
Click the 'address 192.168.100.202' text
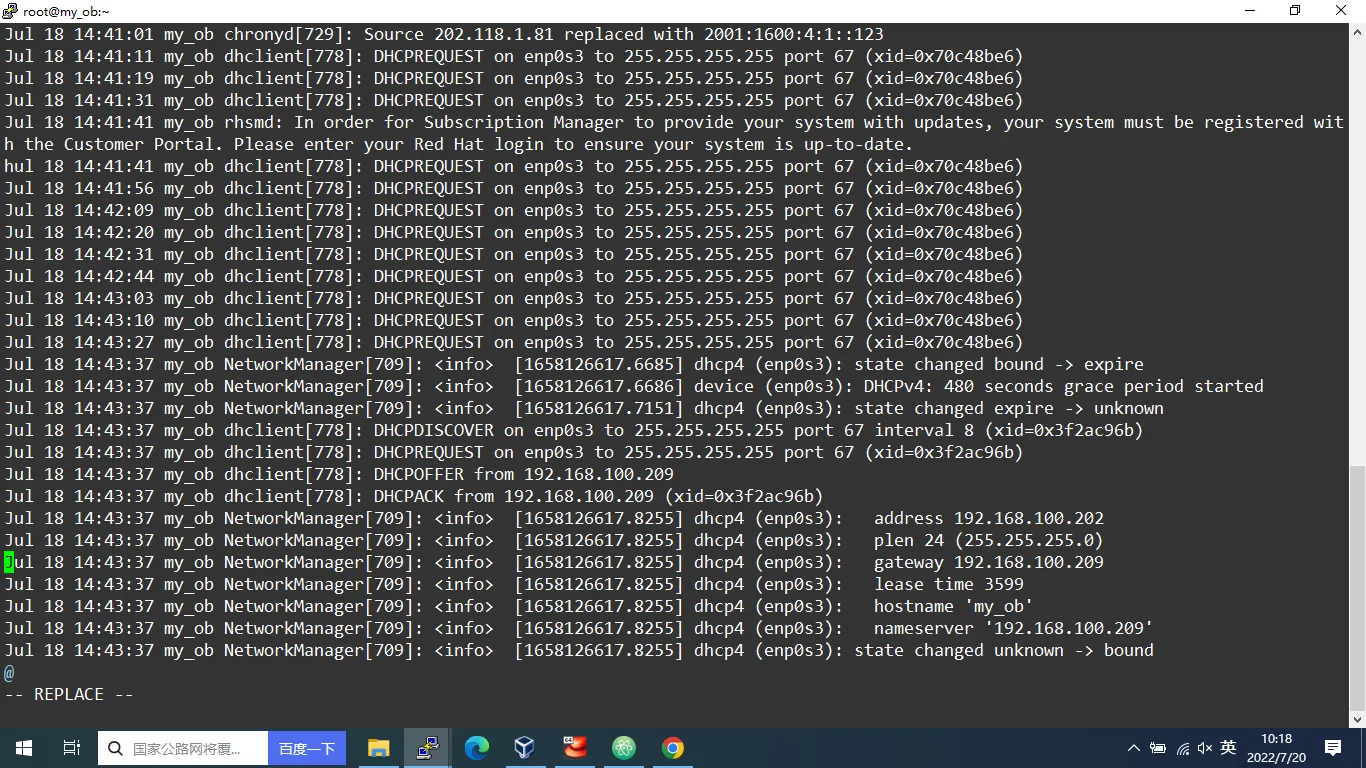pyautogui.click(x=989, y=518)
